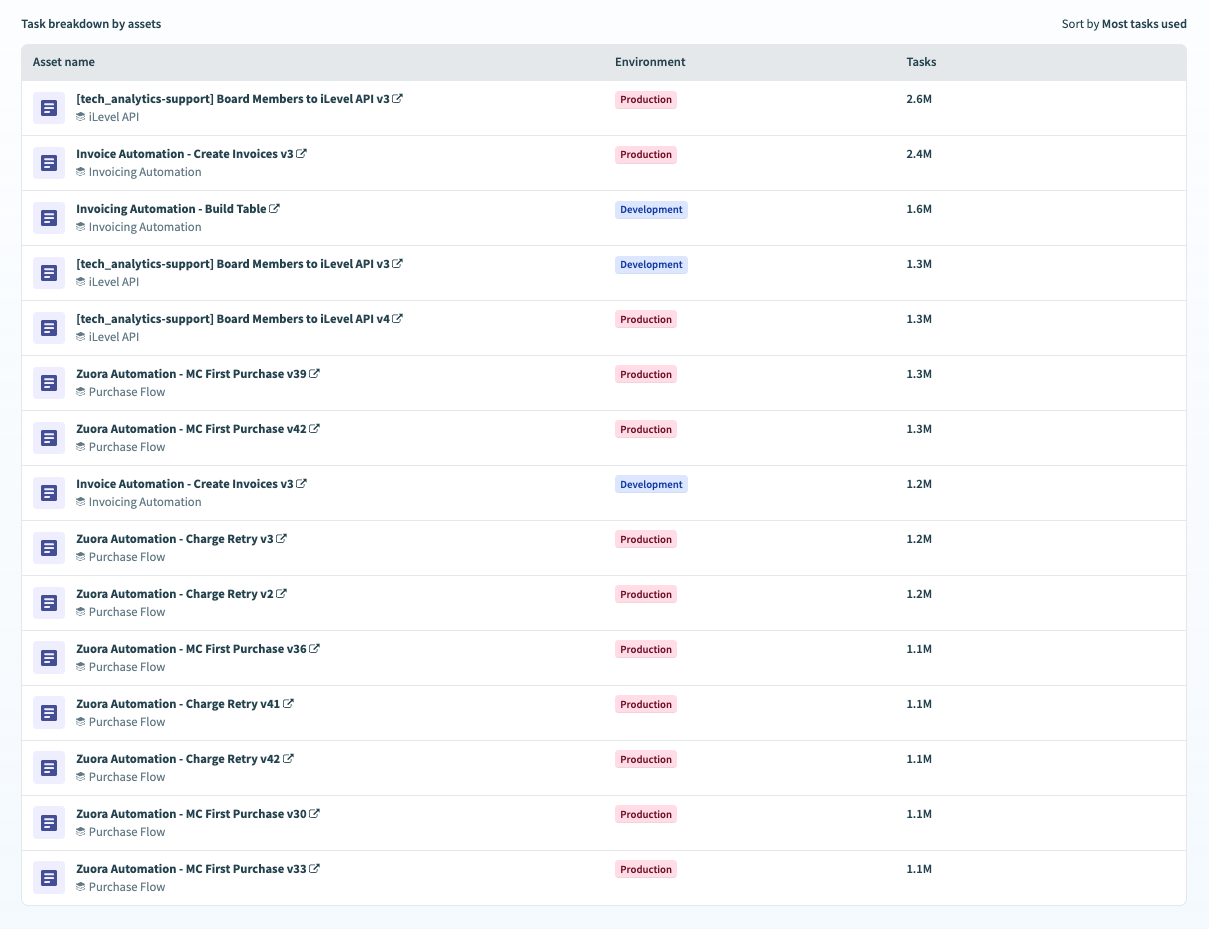Click the 'Environment' column header

point(650,62)
